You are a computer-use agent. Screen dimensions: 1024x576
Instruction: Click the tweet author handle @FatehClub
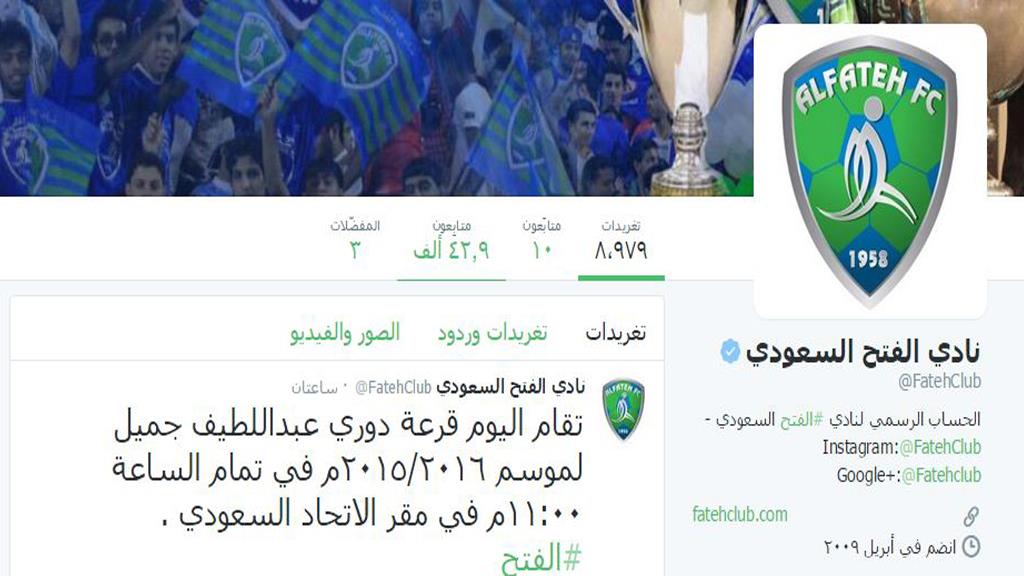tap(393, 388)
